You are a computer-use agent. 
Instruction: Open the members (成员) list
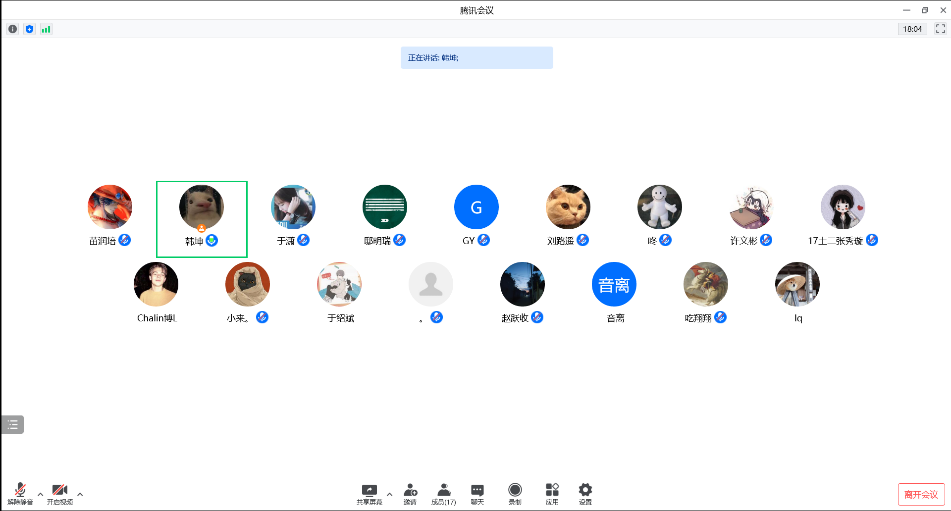pos(444,491)
